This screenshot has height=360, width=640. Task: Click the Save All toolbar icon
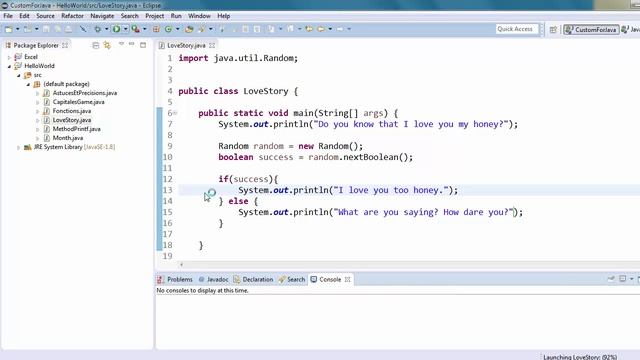click(x=58, y=29)
